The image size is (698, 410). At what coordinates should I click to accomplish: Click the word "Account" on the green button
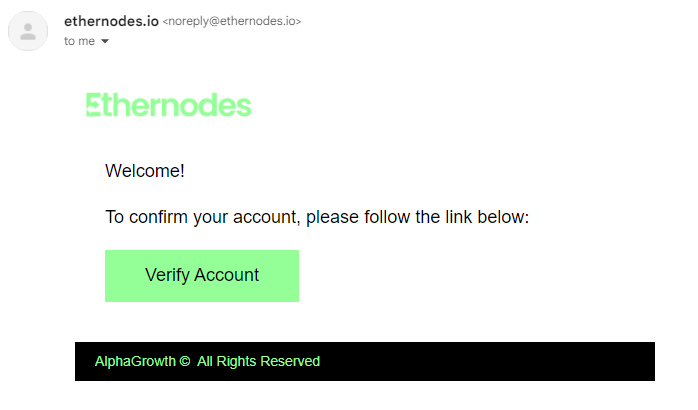tap(227, 276)
